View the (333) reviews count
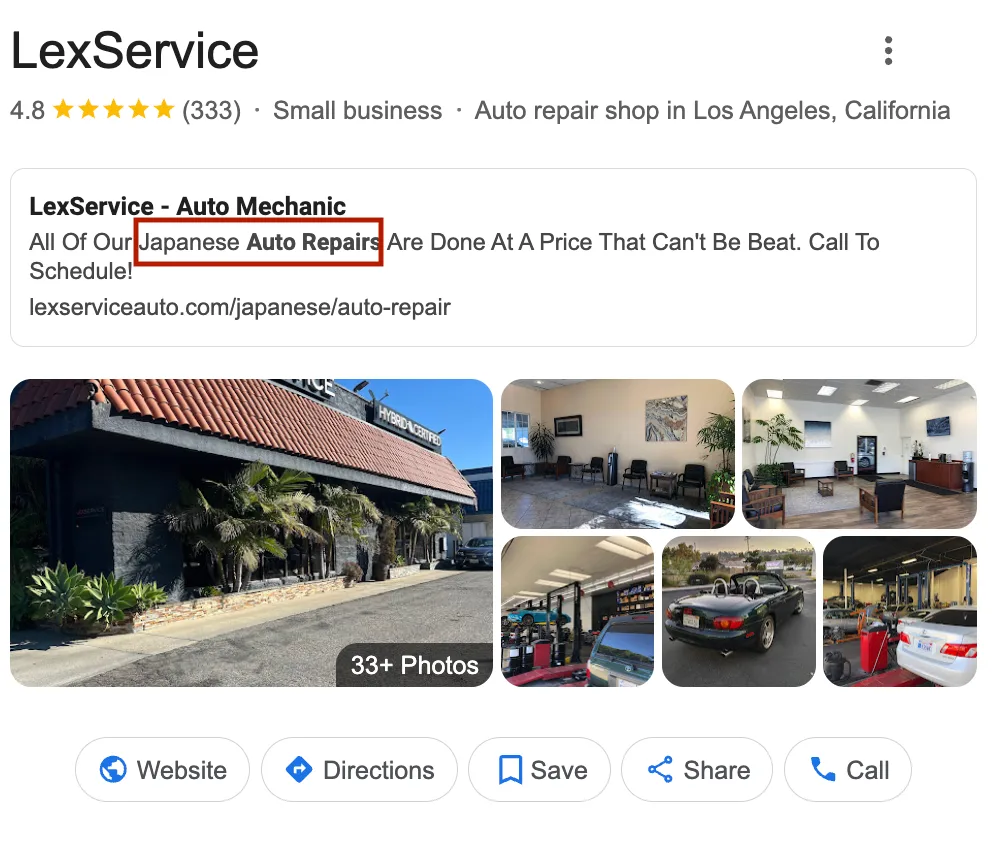 pos(212,110)
